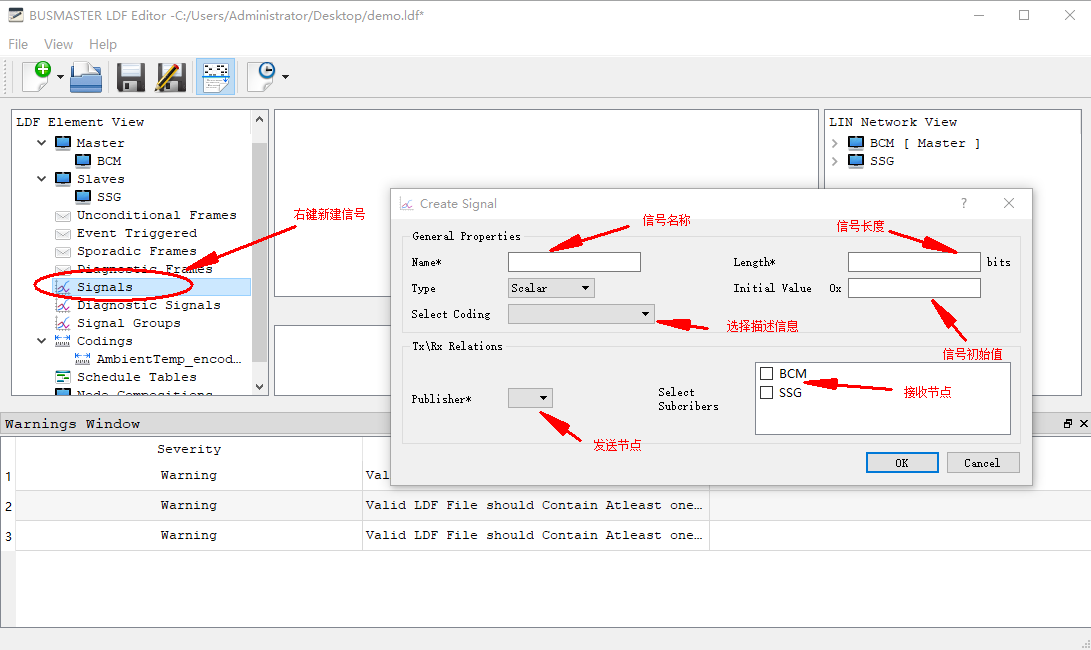The width and height of the screenshot is (1091, 650).
Task: Click Cancel in Create Signal dialog
Action: tap(982, 463)
